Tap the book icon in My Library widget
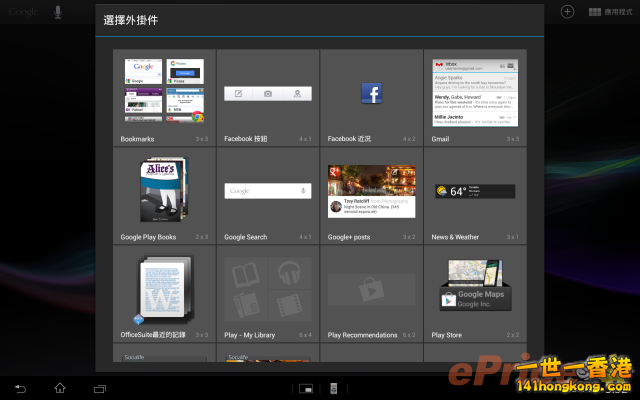The image size is (640, 400). point(246,274)
